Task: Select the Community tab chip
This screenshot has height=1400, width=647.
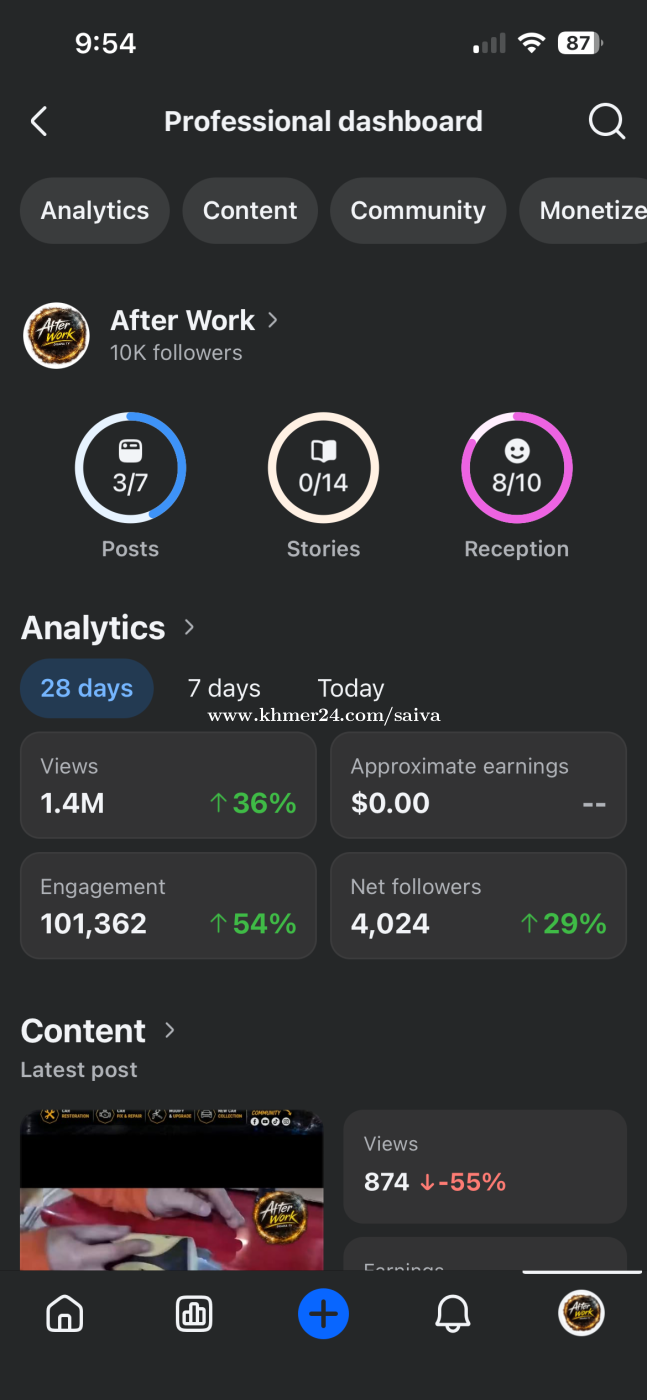Action: click(x=418, y=210)
